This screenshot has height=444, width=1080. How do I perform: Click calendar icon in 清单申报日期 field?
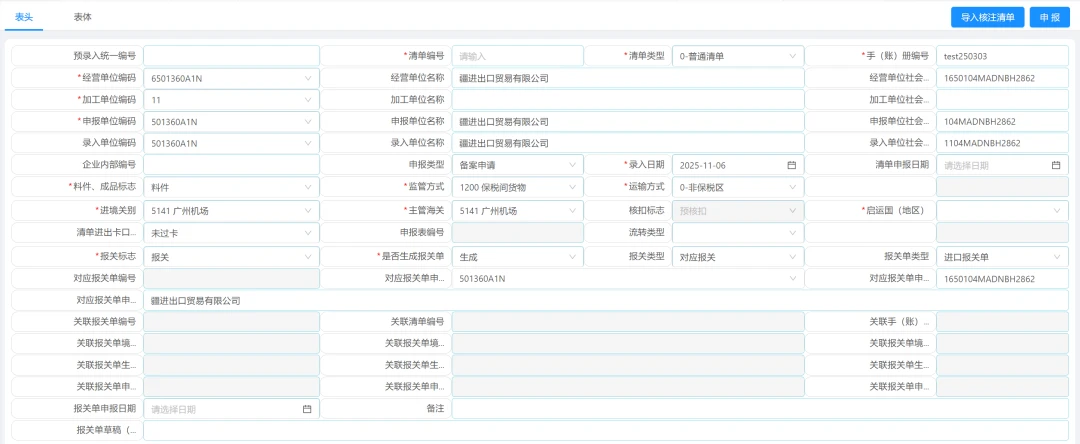[1056, 165]
